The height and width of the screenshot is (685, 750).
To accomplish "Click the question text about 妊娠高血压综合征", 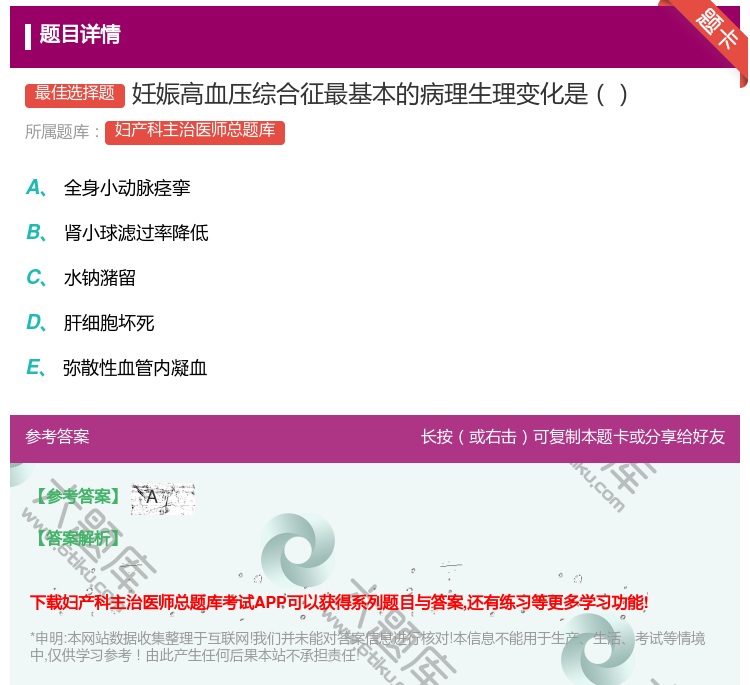I will click(380, 95).
